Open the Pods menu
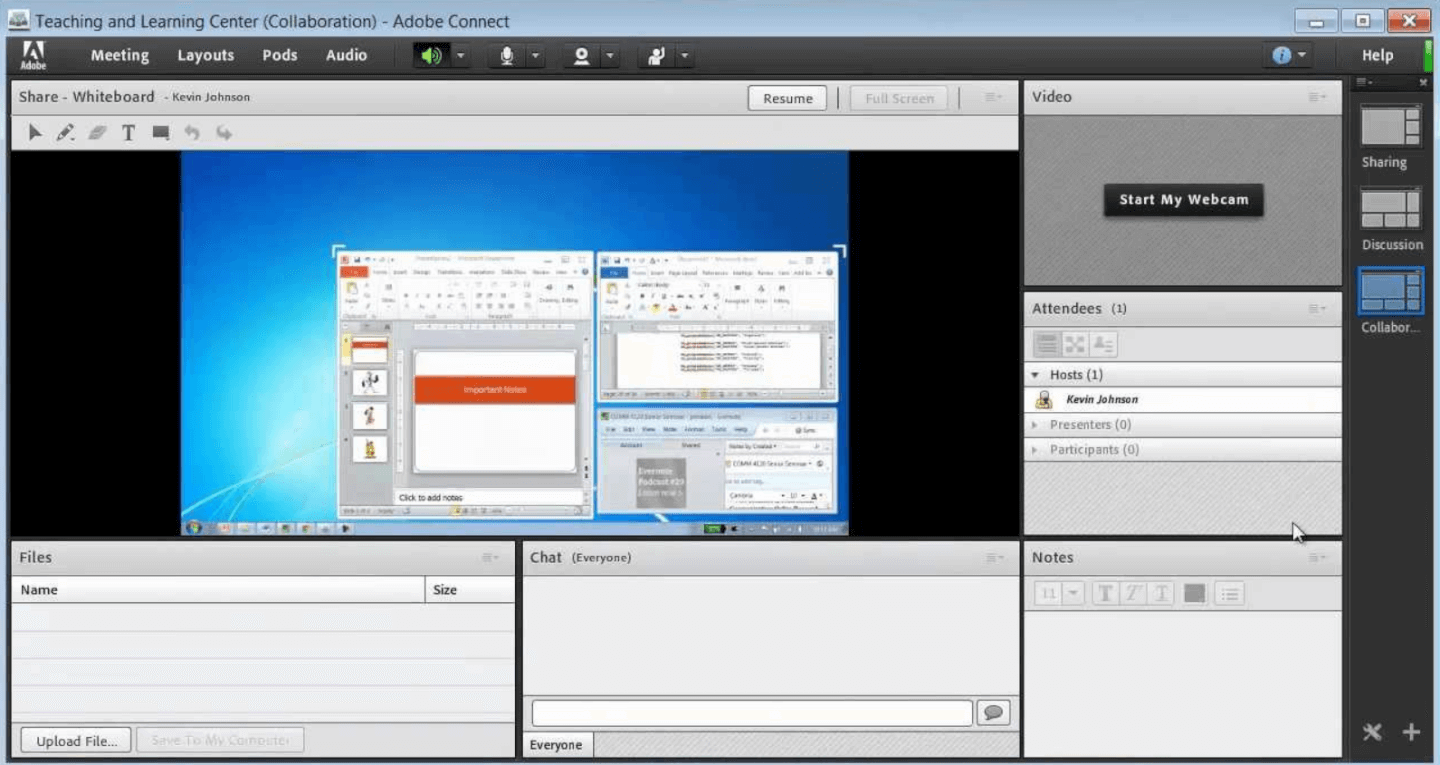The image size is (1440, 765). 280,56
